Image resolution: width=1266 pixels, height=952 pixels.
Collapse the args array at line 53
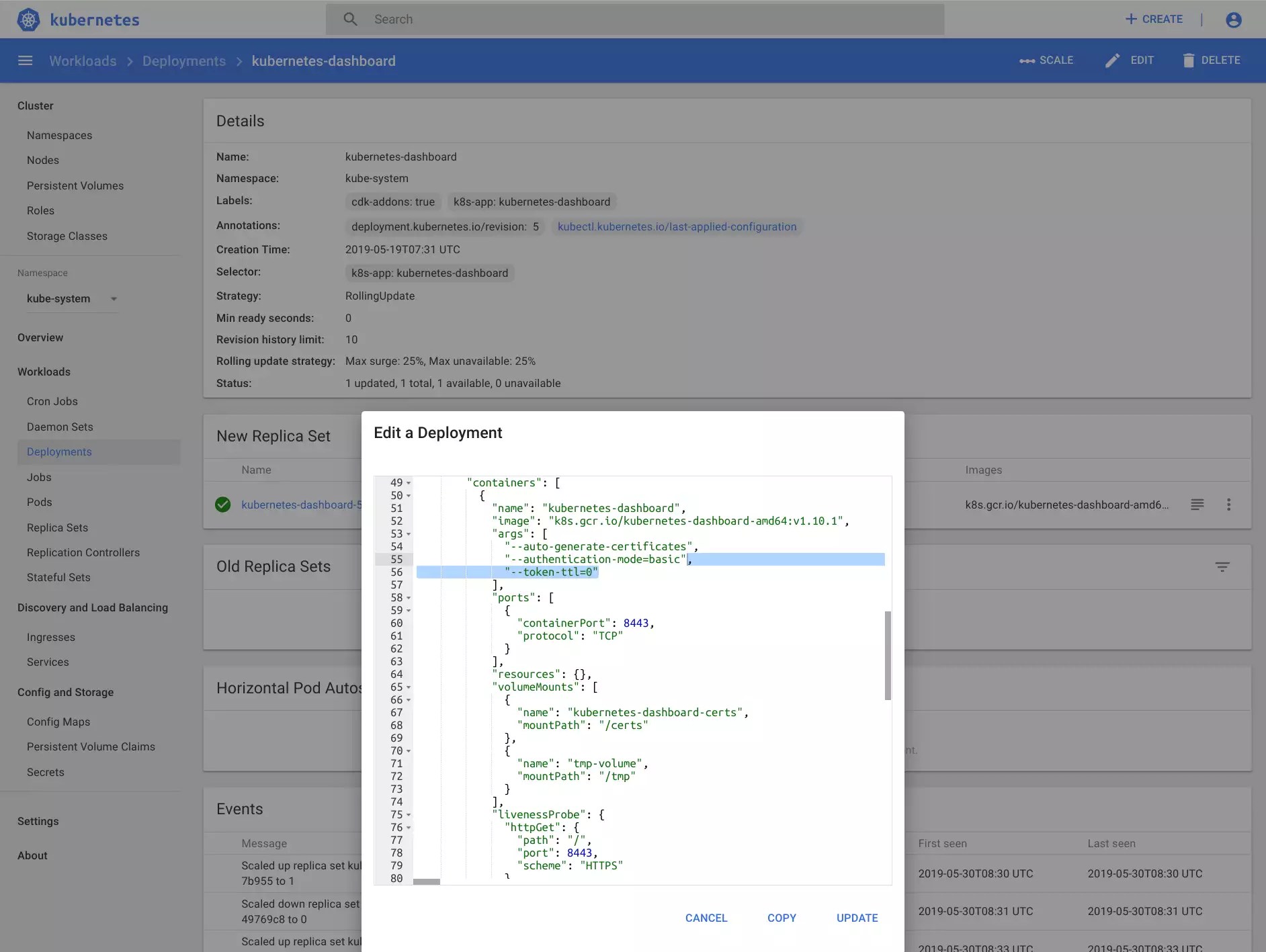click(x=409, y=534)
